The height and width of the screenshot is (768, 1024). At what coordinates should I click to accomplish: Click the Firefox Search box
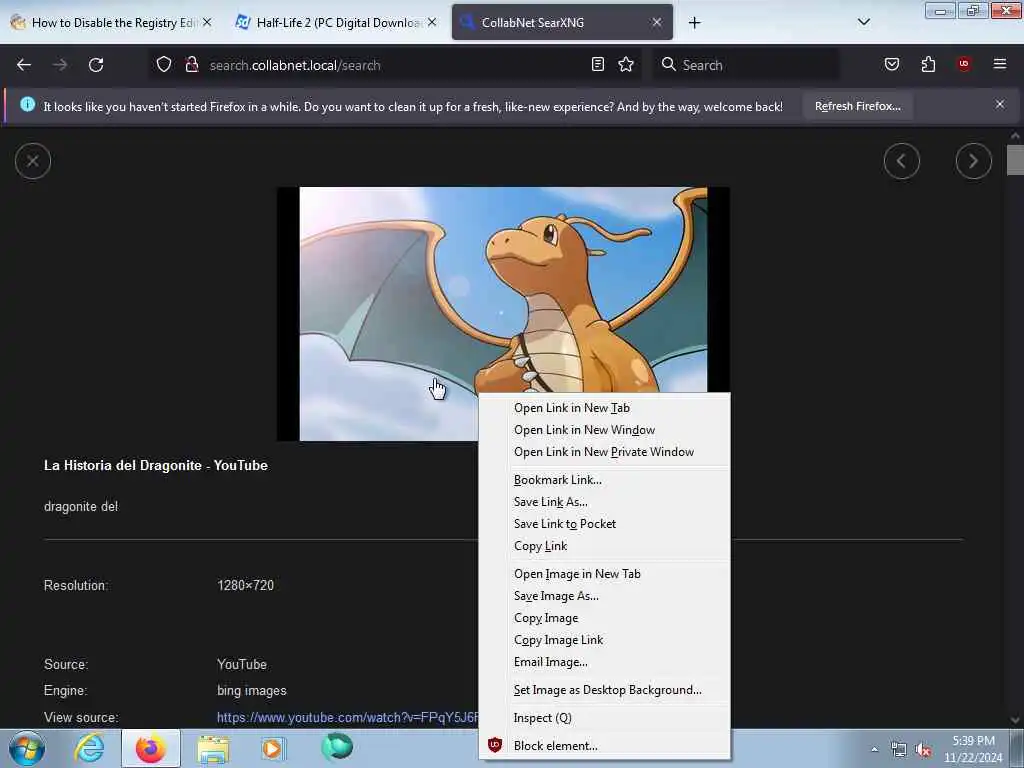pos(746,65)
